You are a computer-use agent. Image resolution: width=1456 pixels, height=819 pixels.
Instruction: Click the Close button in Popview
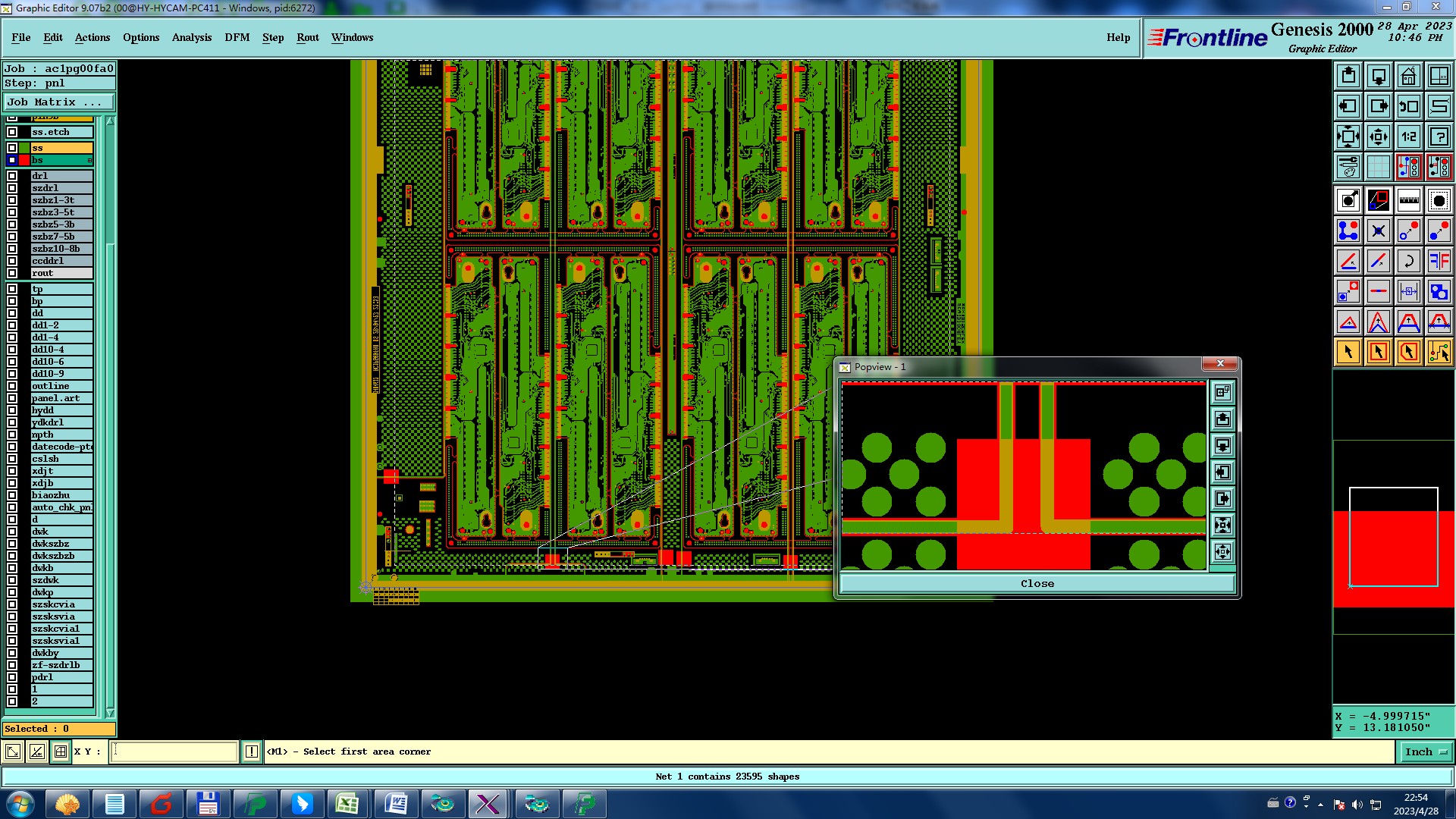[1037, 583]
